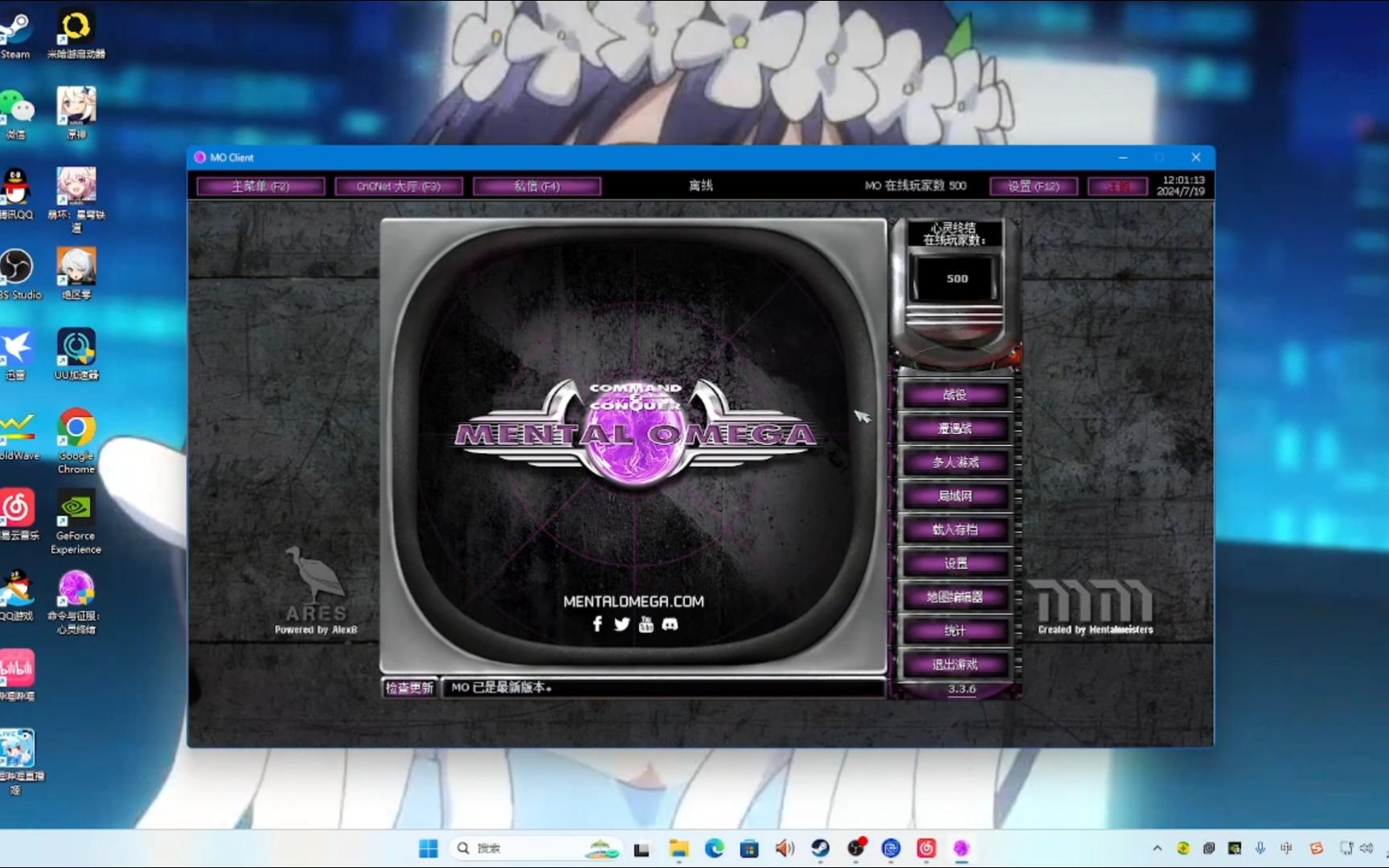1389x868 pixels.
Task: Click the MO 在线玩家数 500 text
Action: (x=916, y=186)
